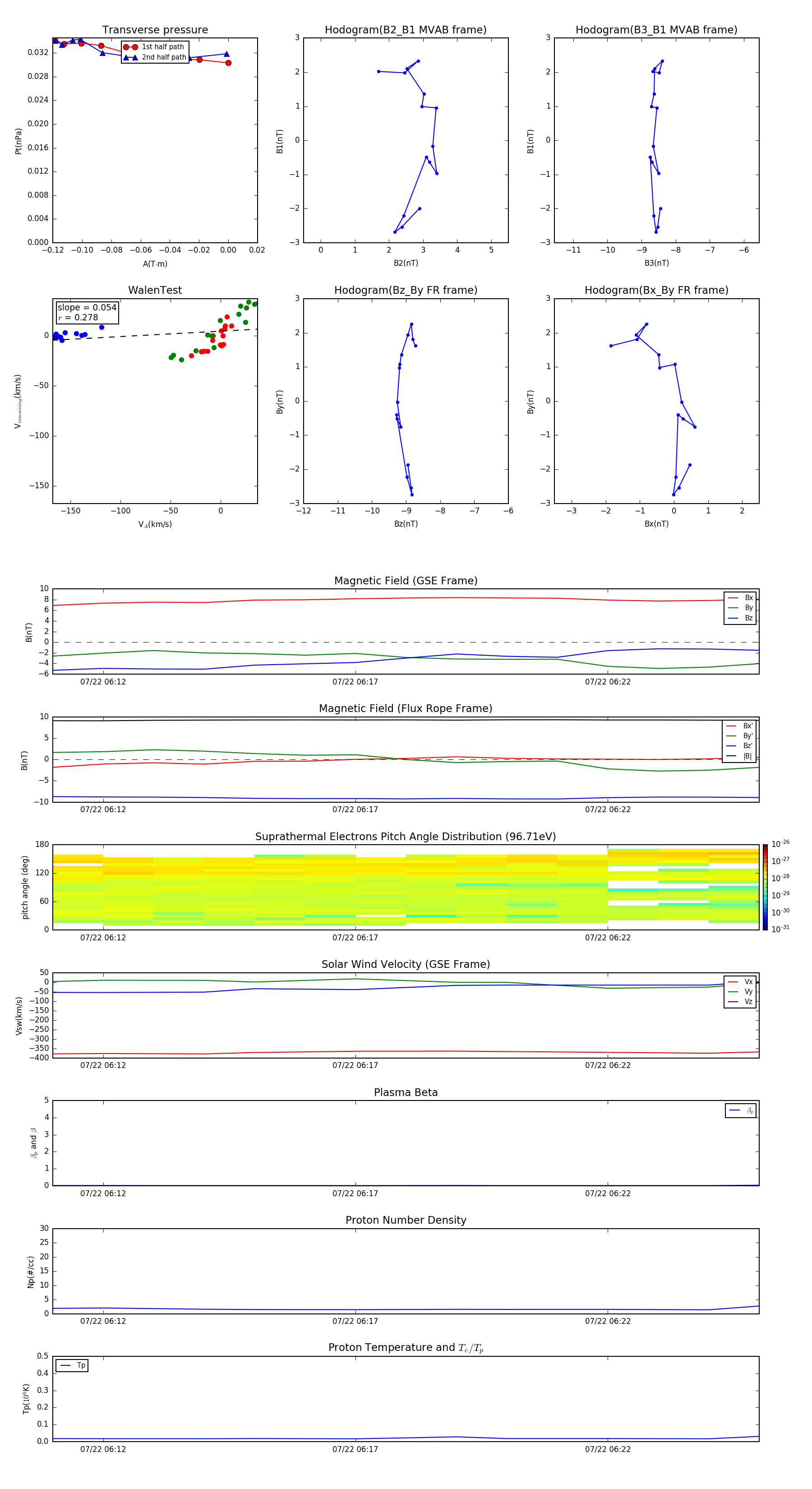Screen dimensions: 812x1489
Task: Click the leftmost point in B2_B1 hodogram
Action: click(x=378, y=72)
